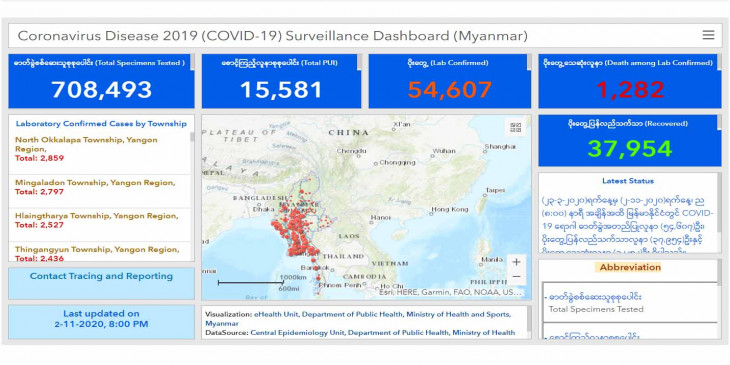730x365 pixels.
Task: Open the basemap gallery grid icon on the map
Action: 515,127
